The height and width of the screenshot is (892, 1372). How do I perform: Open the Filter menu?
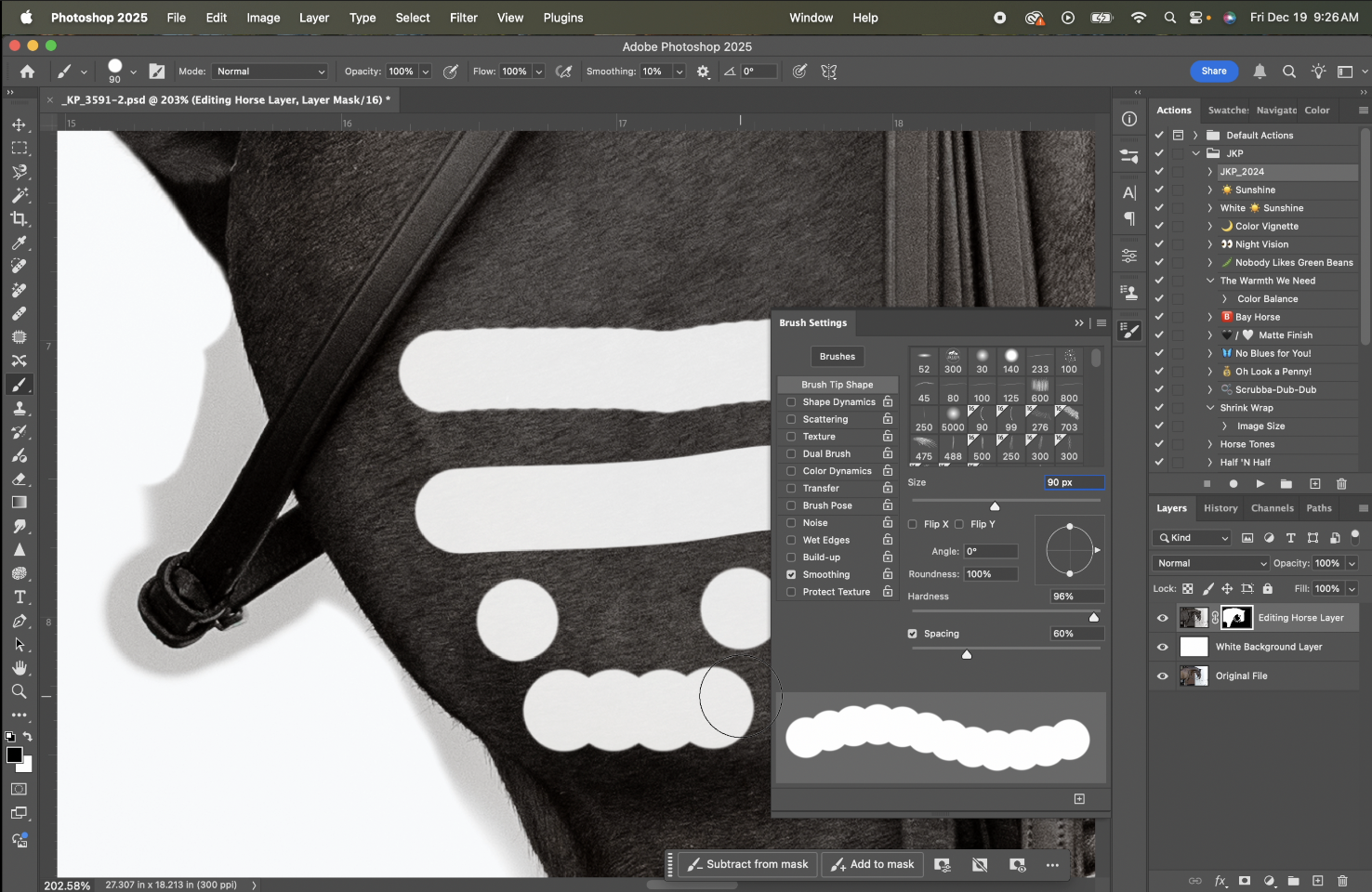463,18
